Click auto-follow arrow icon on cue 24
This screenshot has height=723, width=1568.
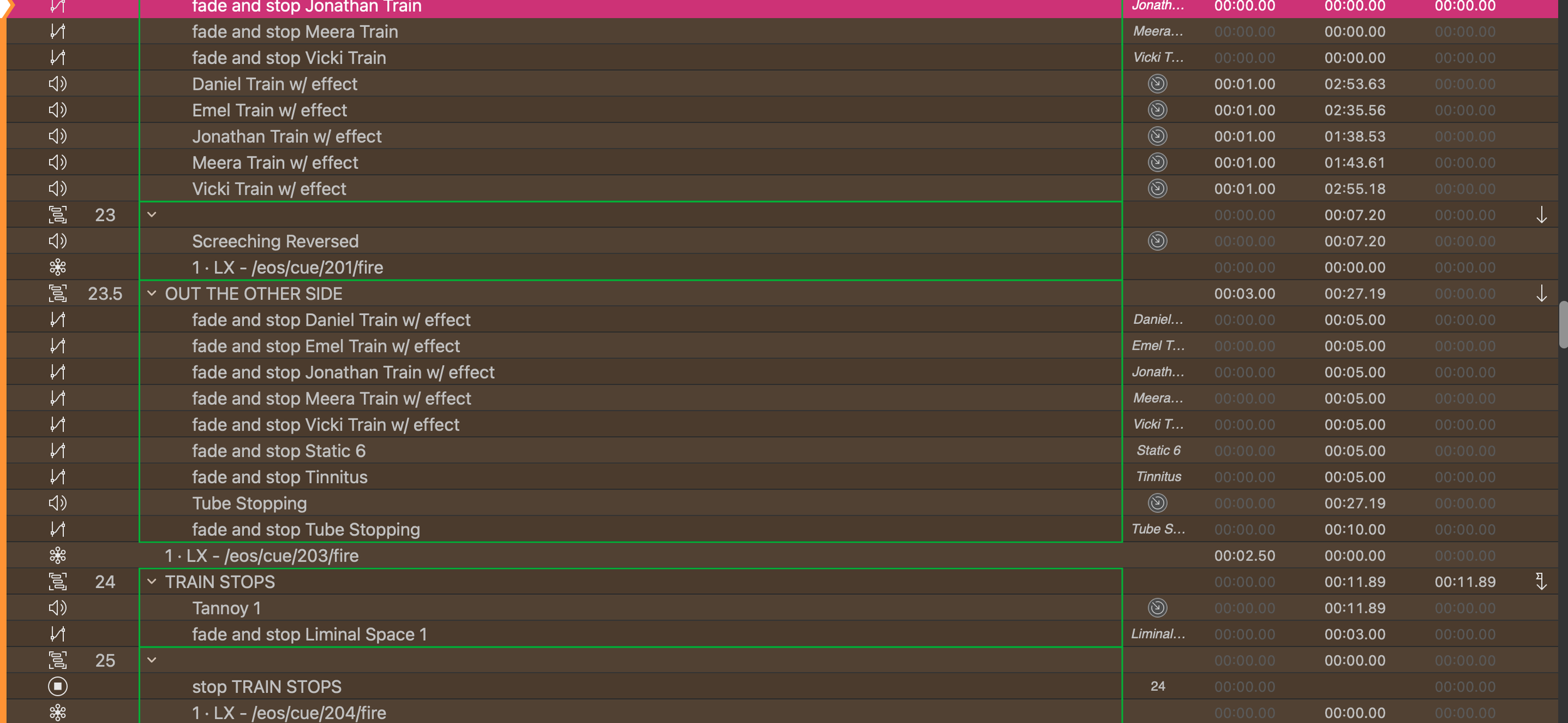[1541, 582]
